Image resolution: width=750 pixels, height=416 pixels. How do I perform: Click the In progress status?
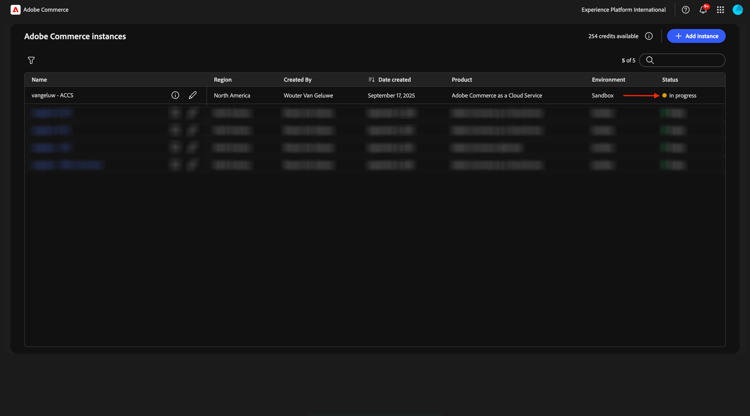tap(679, 95)
